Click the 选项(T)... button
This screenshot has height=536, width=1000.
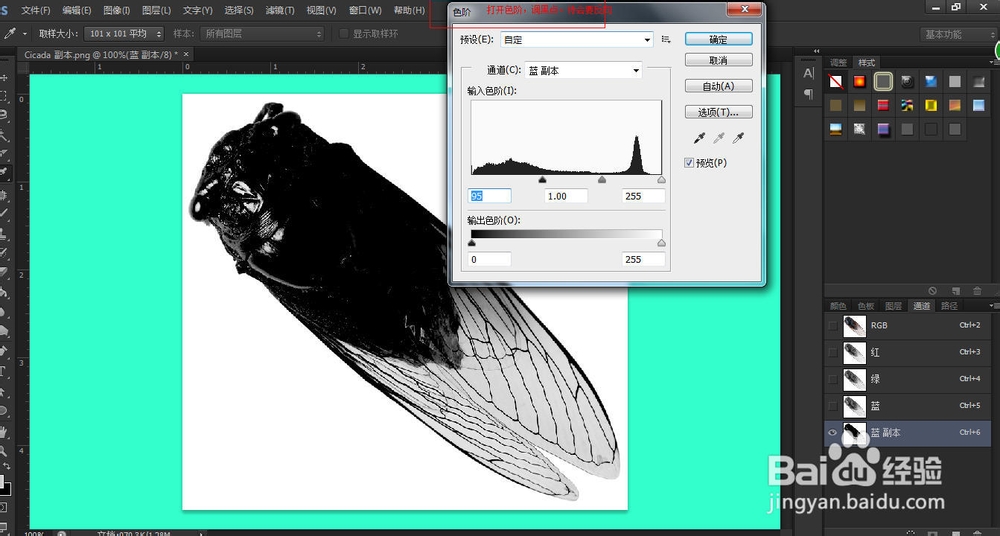pyautogui.click(x=719, y=112)
